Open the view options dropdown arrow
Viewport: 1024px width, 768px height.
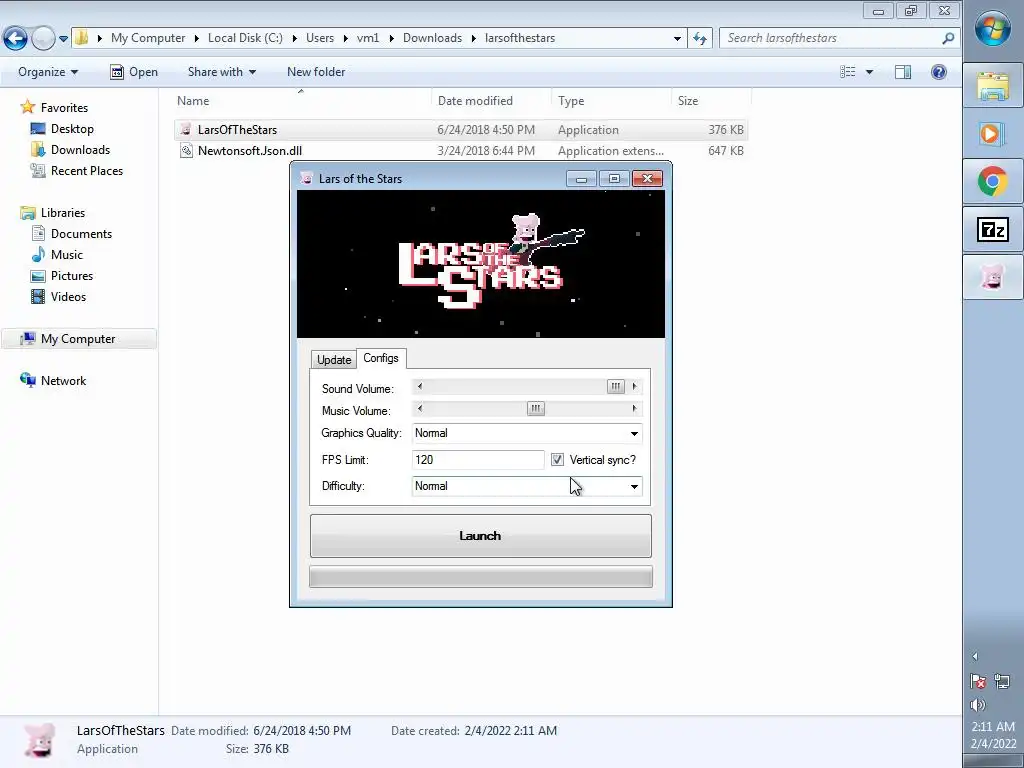(x=869, y=72)
